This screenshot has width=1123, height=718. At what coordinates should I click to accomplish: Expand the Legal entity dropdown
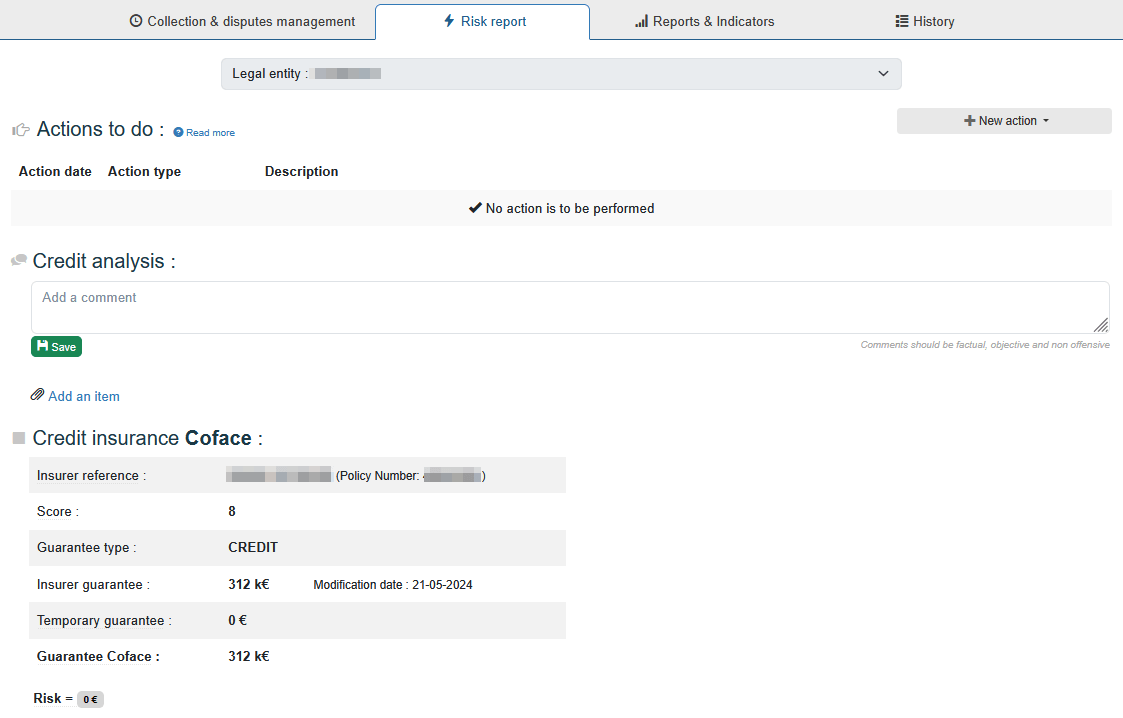(561, 74)
